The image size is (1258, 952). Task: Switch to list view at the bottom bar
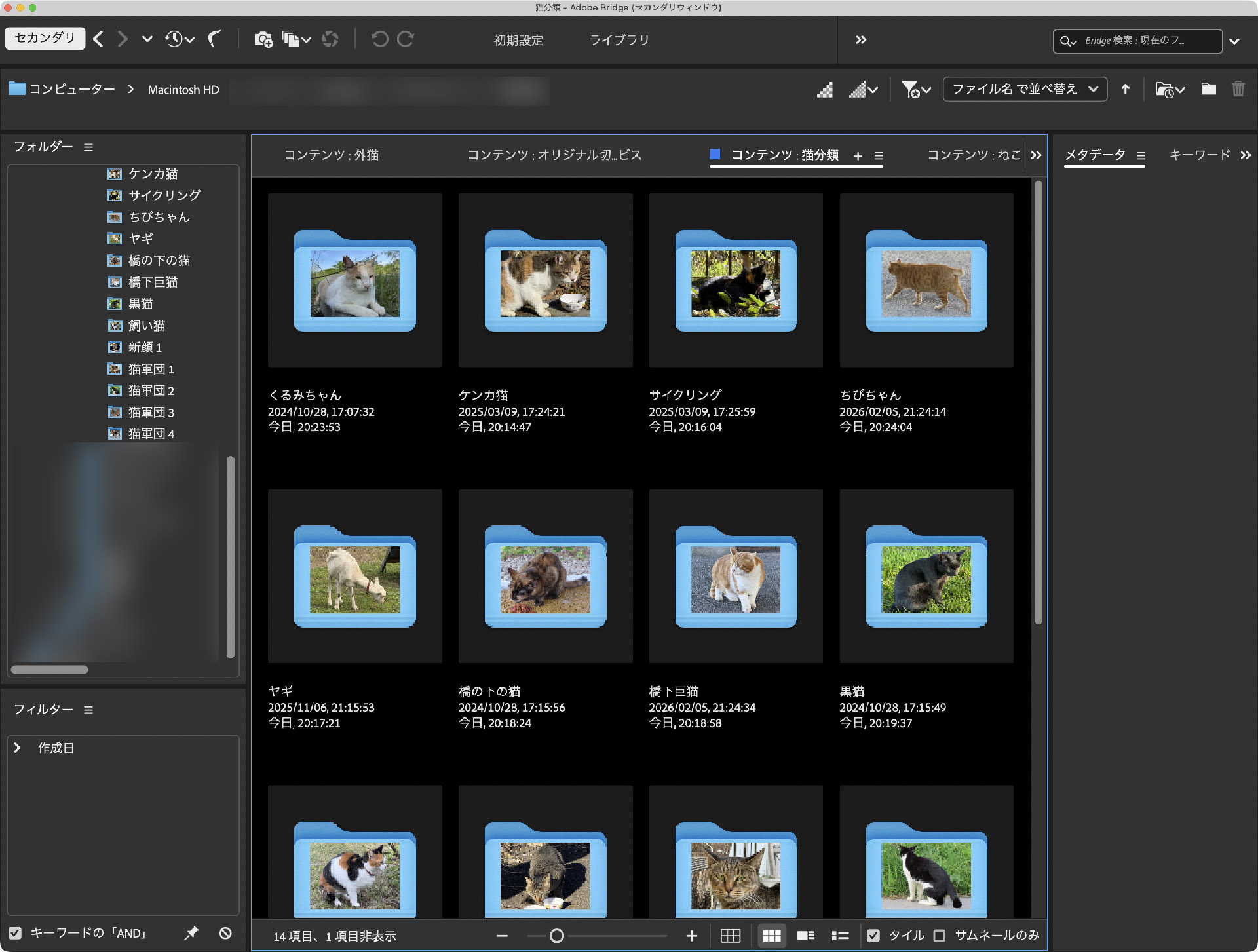(x=839, y=936)
